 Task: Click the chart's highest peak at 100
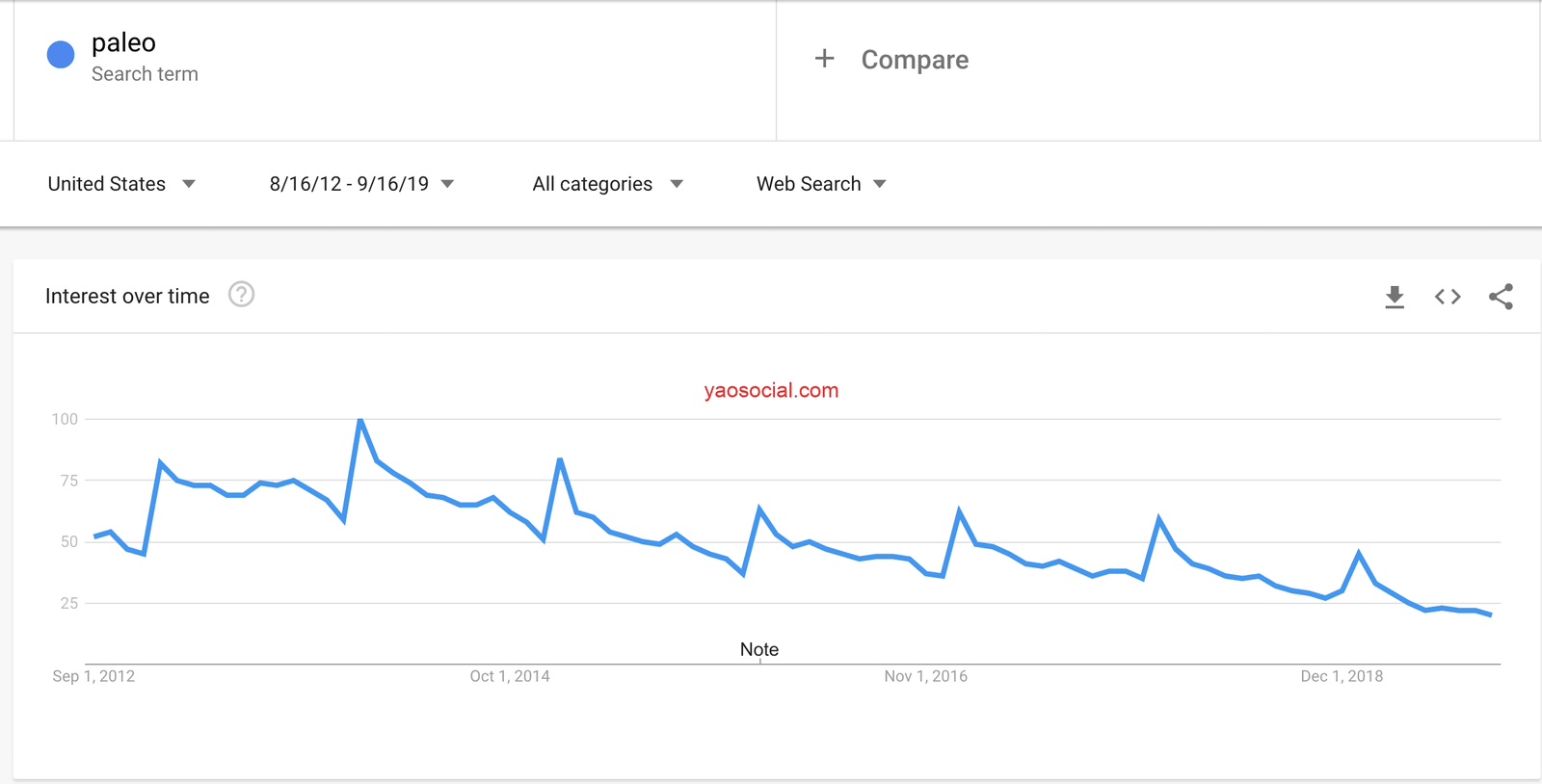pos(360,420)
